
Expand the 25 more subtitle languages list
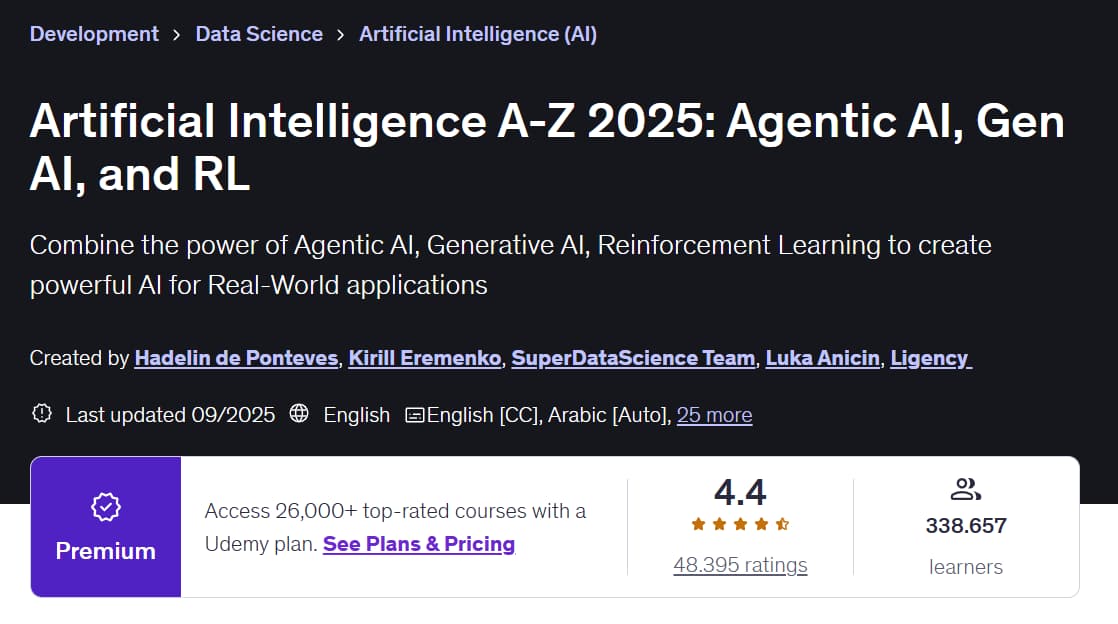coord(714,415)
